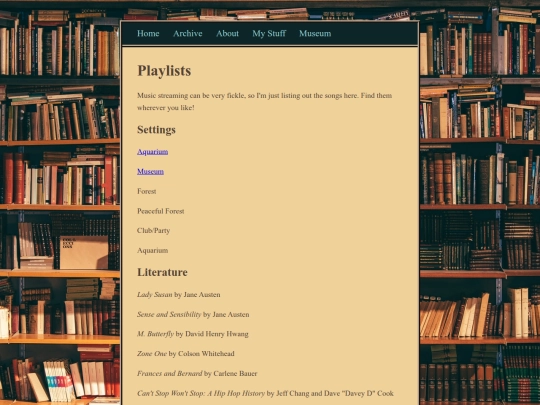Image resolution: width=540 pixels, height=405 pixels.
Task: Click the Settings heading
Action: point(156,129)
